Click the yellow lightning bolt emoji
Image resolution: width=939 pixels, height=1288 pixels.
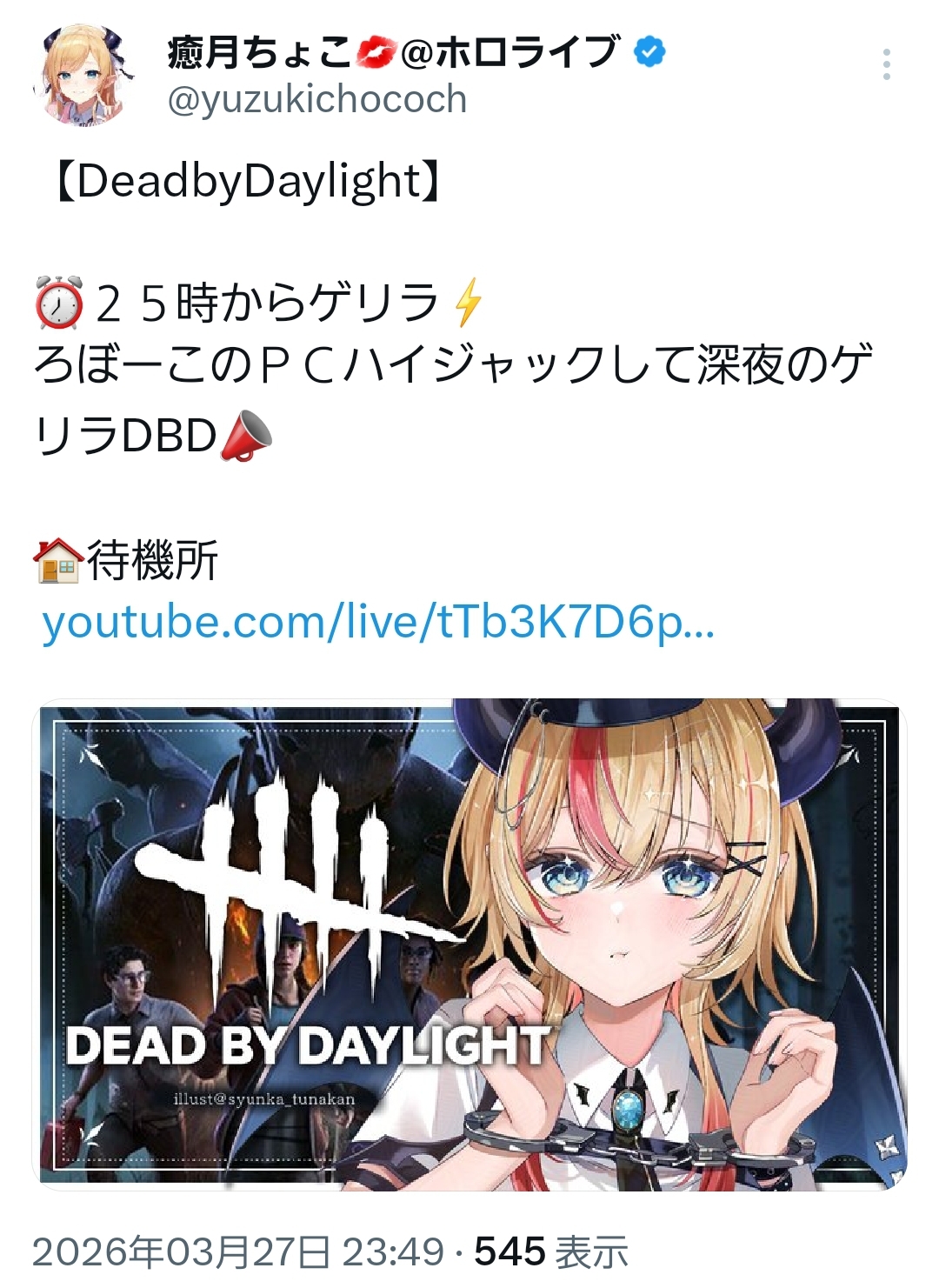point(468,302)
